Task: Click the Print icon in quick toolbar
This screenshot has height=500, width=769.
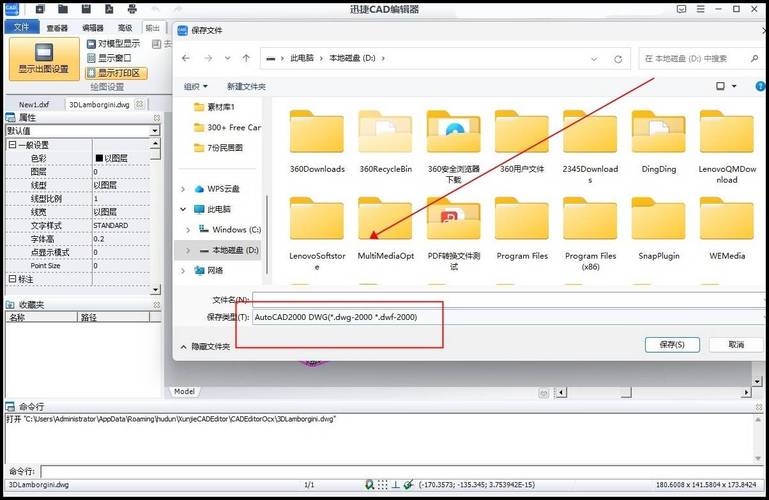Action: [x=132, y=9]
